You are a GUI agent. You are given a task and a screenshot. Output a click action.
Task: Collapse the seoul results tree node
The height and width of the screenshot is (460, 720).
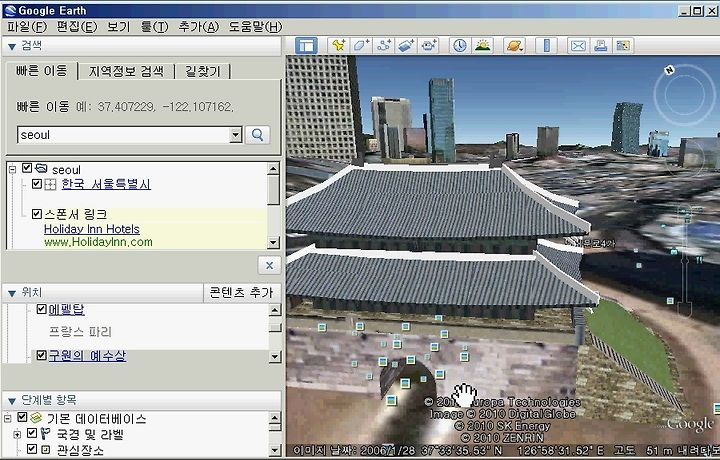point(12,169)
